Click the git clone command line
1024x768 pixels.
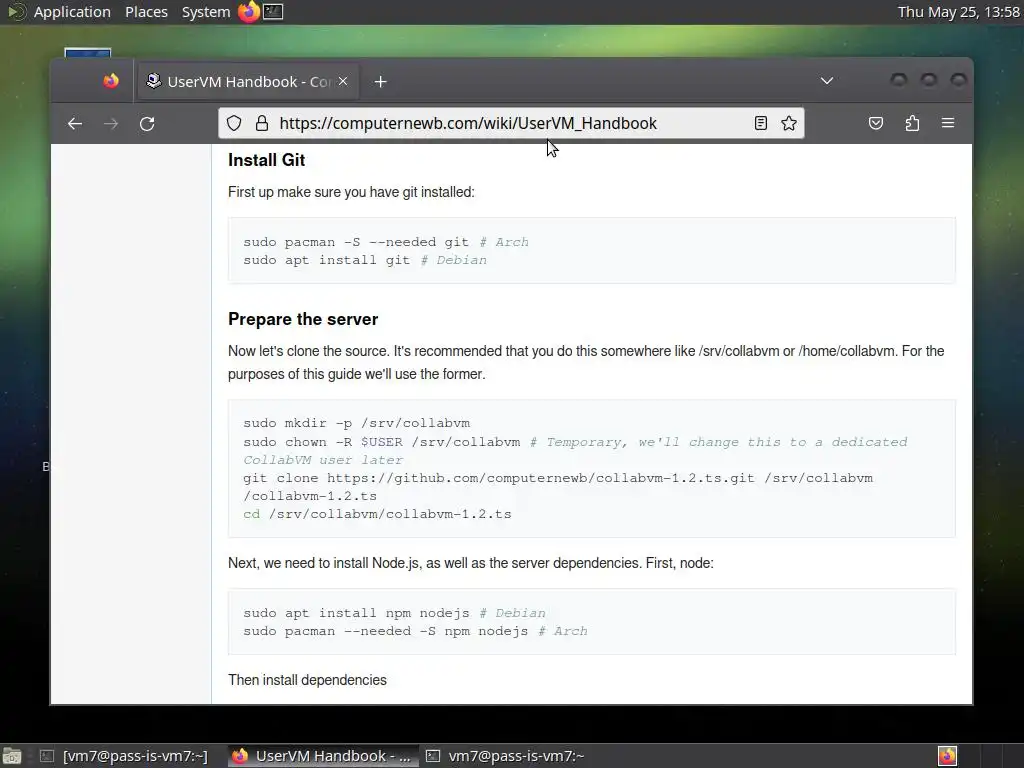point(558,487)
